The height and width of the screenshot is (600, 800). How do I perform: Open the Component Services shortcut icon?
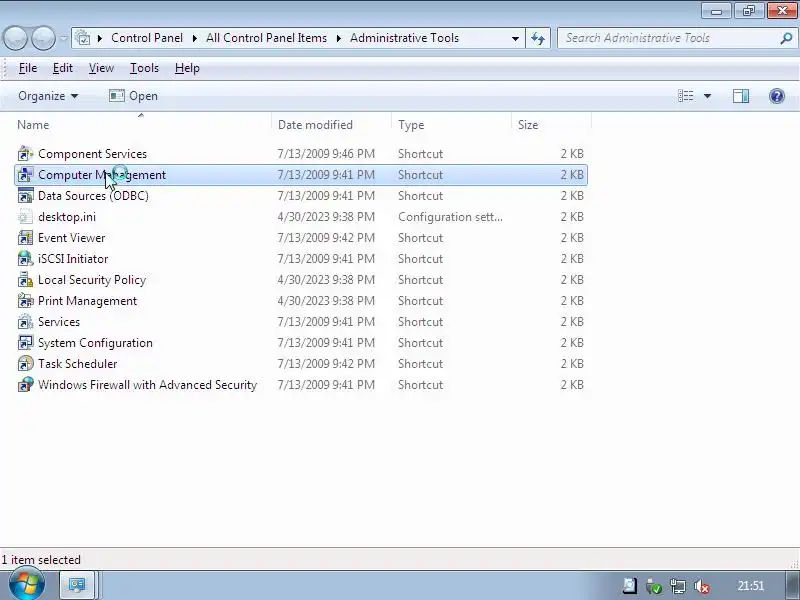(x=25, y=154)
